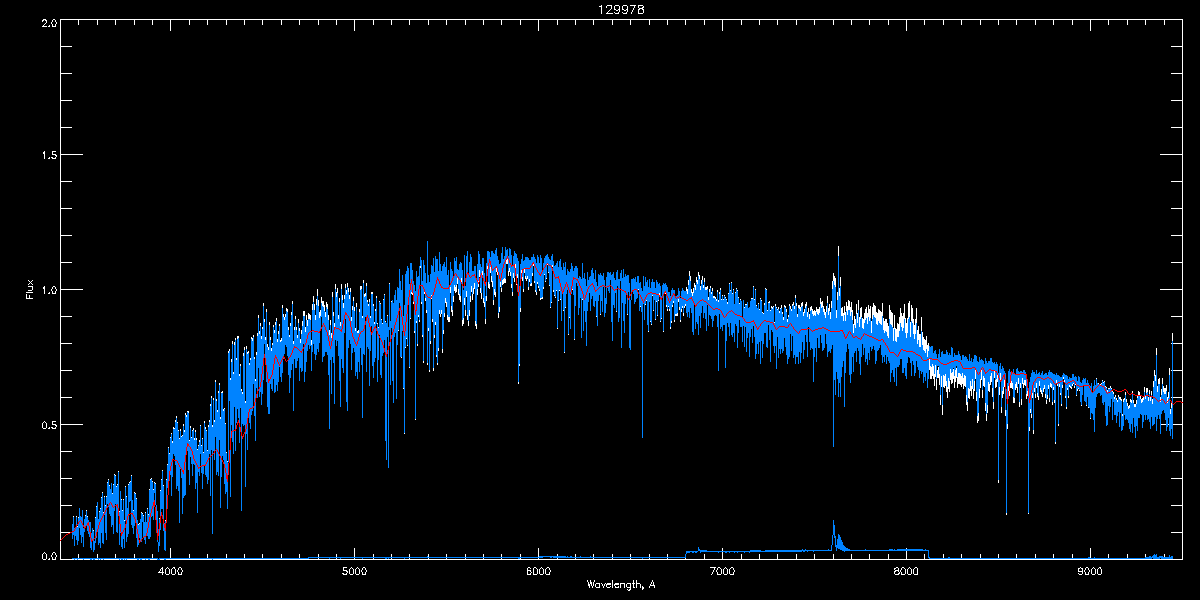
Task: Click the absorption line bottom near 6560 Å
Action: [642, 436]
